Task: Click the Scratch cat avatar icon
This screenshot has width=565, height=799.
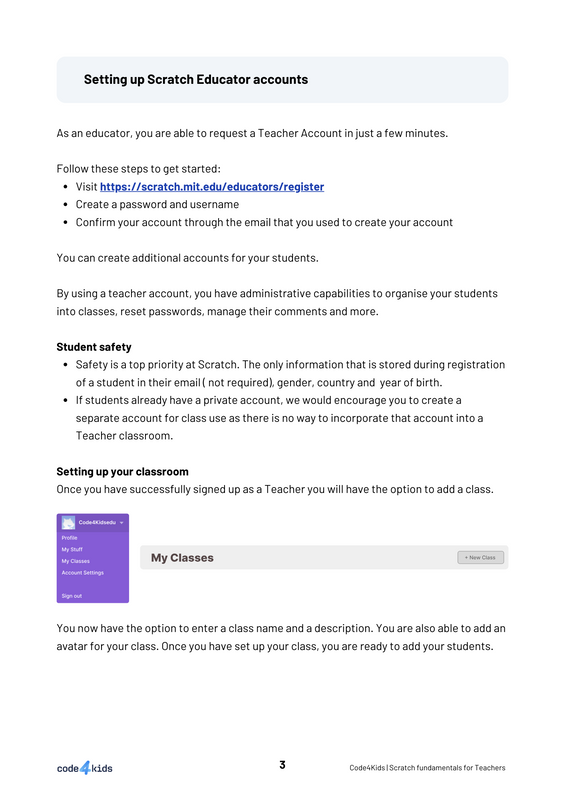Action: (68, 522)
